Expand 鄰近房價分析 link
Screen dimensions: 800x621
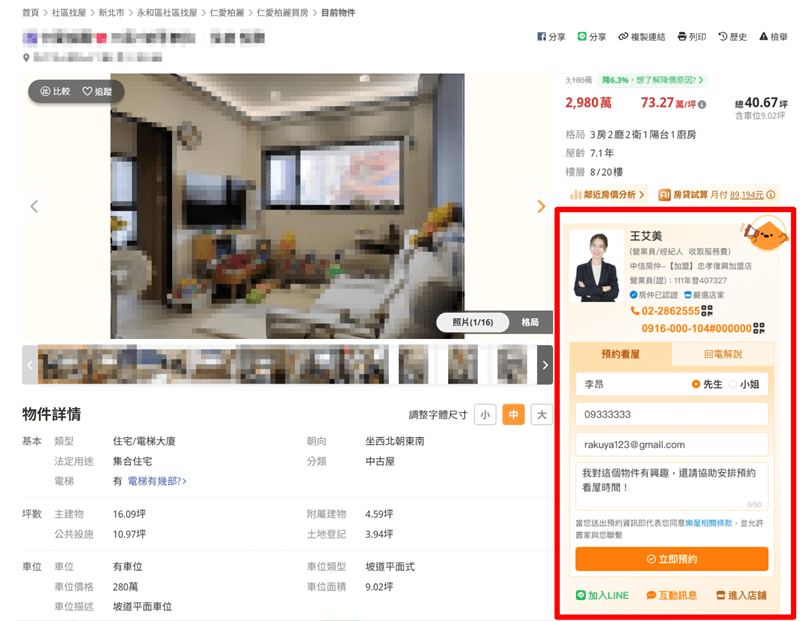(607, 194)
